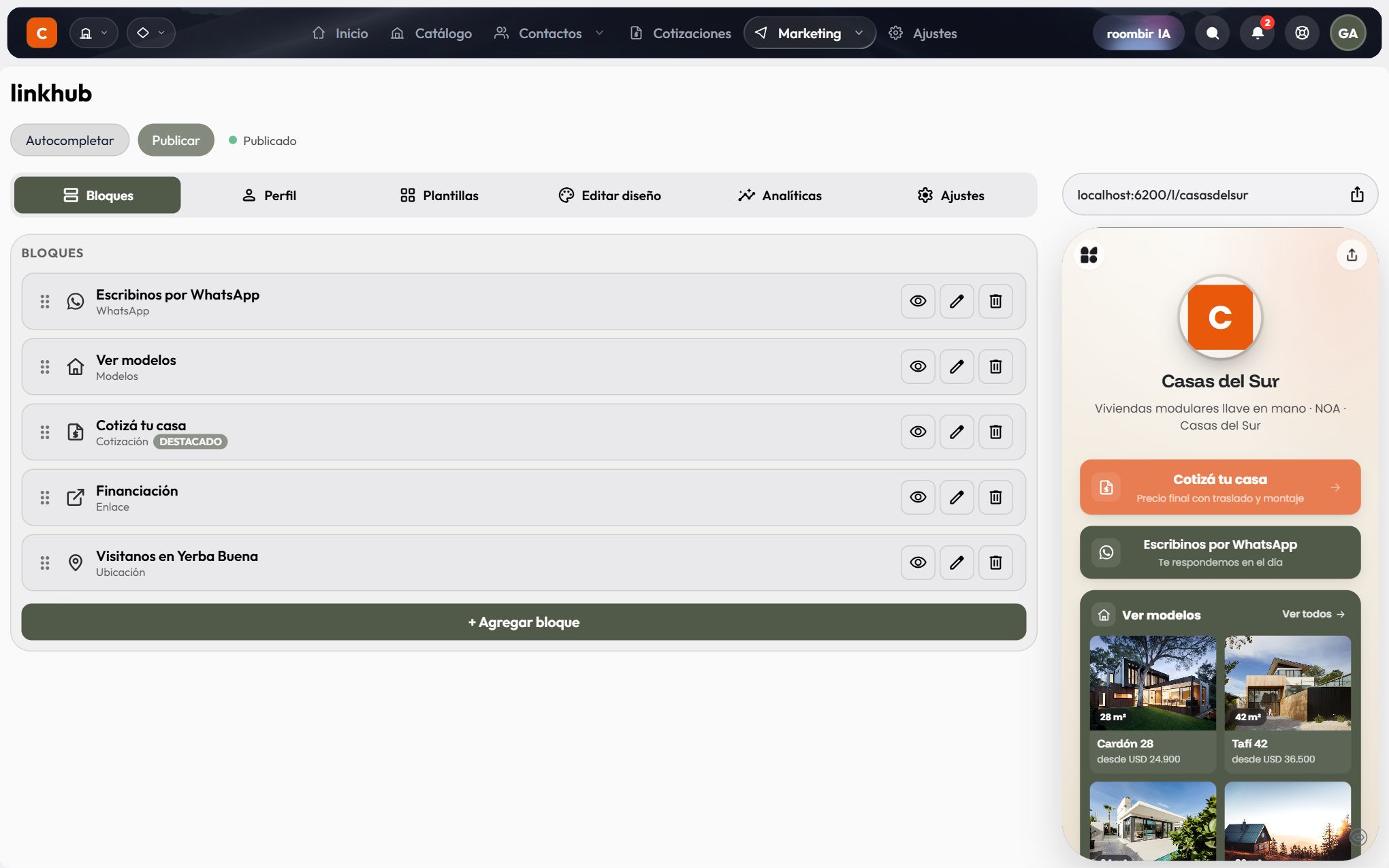The image size is (1389, 868).
Task: Expand the diamond icon dropdown in top bar
Action: point(150,33)
